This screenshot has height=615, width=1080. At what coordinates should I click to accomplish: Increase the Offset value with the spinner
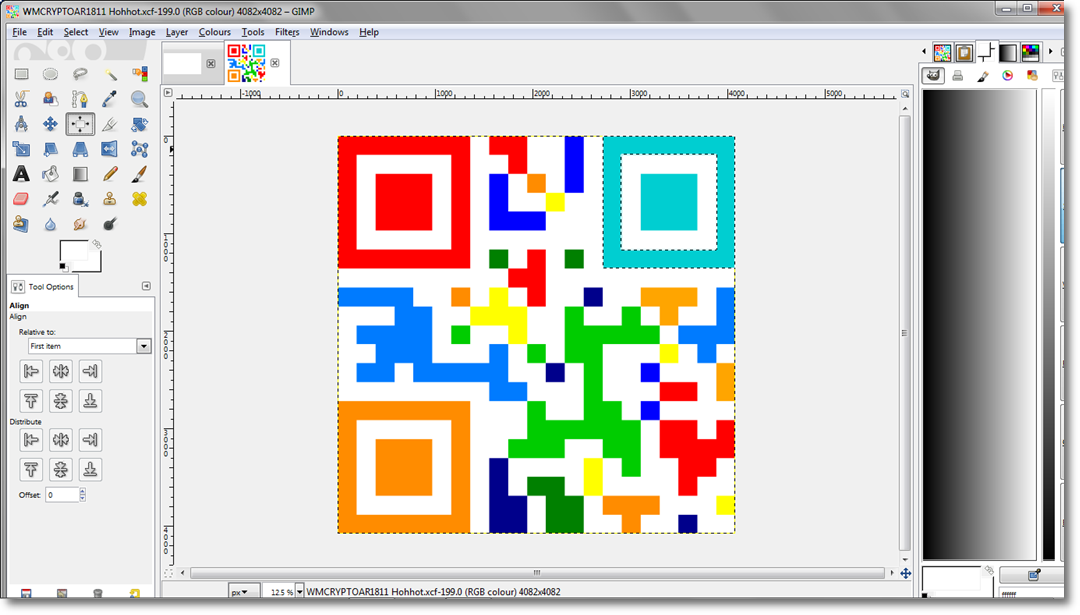point(83,492)
